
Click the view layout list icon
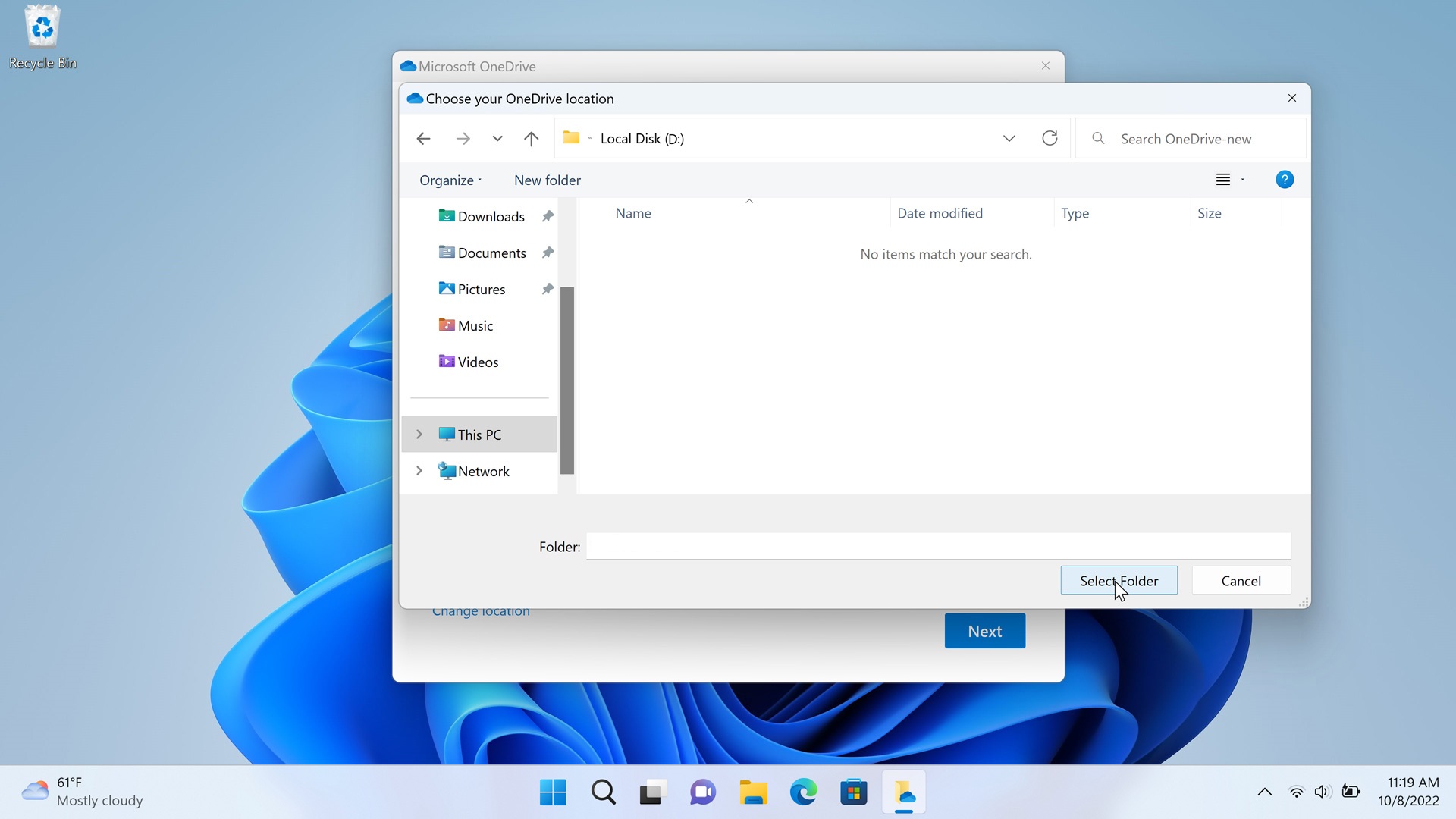tap(1222, 180)
